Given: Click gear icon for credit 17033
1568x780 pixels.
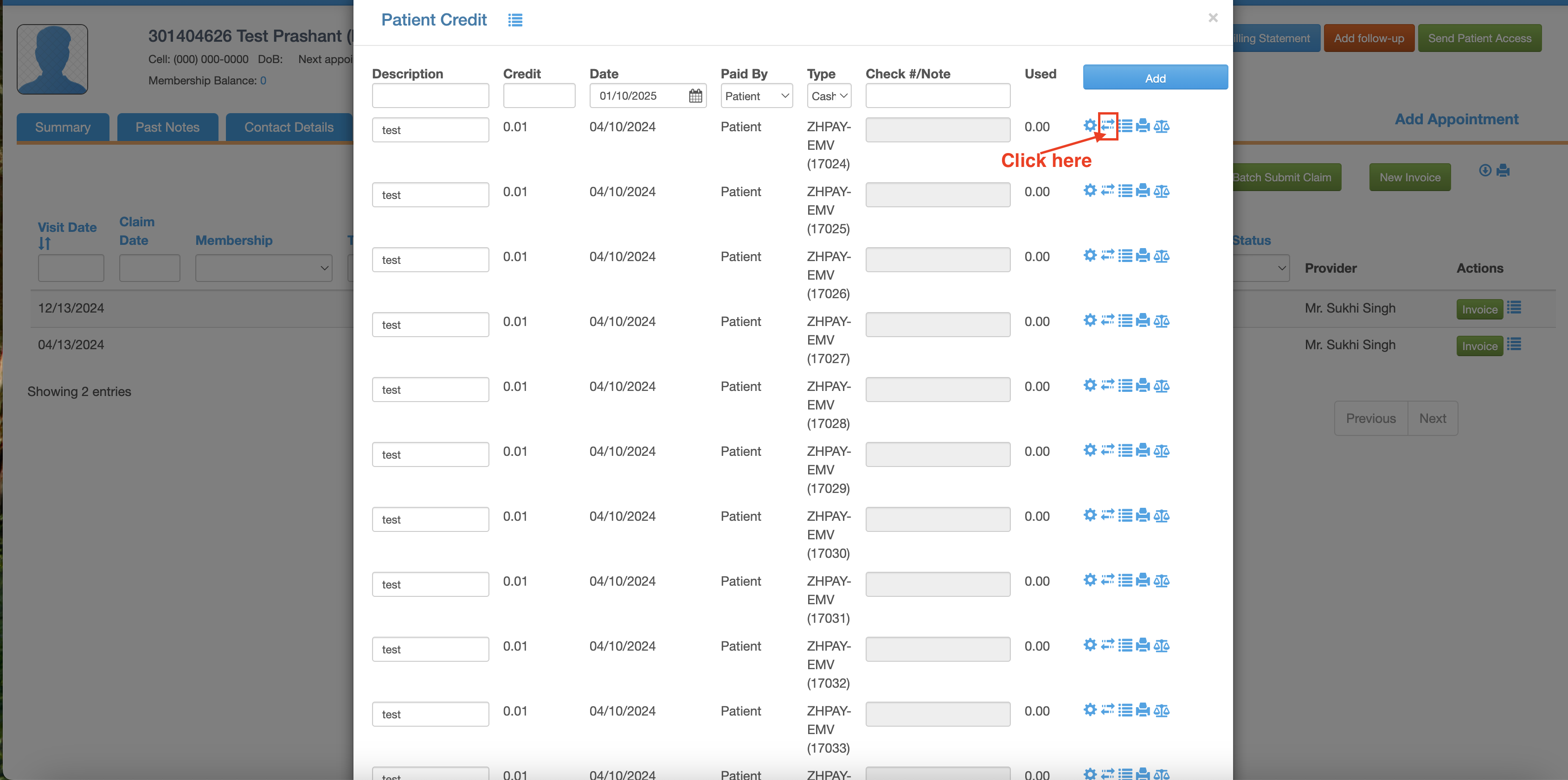Looking at the screenshot, I should coord(1090,710).
